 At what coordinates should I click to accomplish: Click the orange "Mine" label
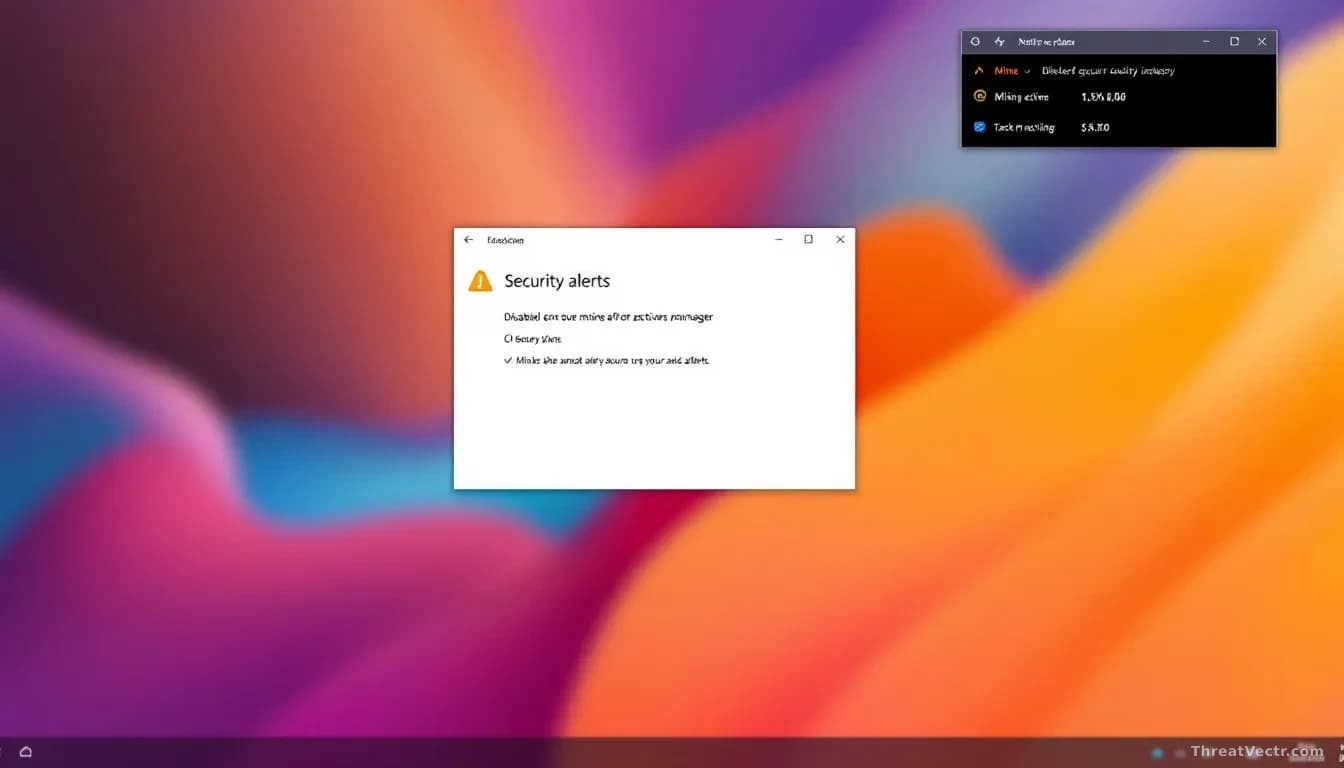click(1006, 71)
